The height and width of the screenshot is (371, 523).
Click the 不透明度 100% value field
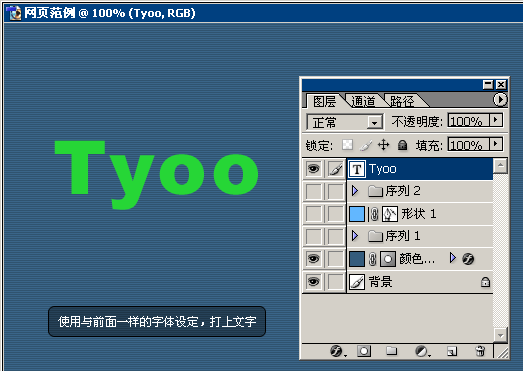468,120
